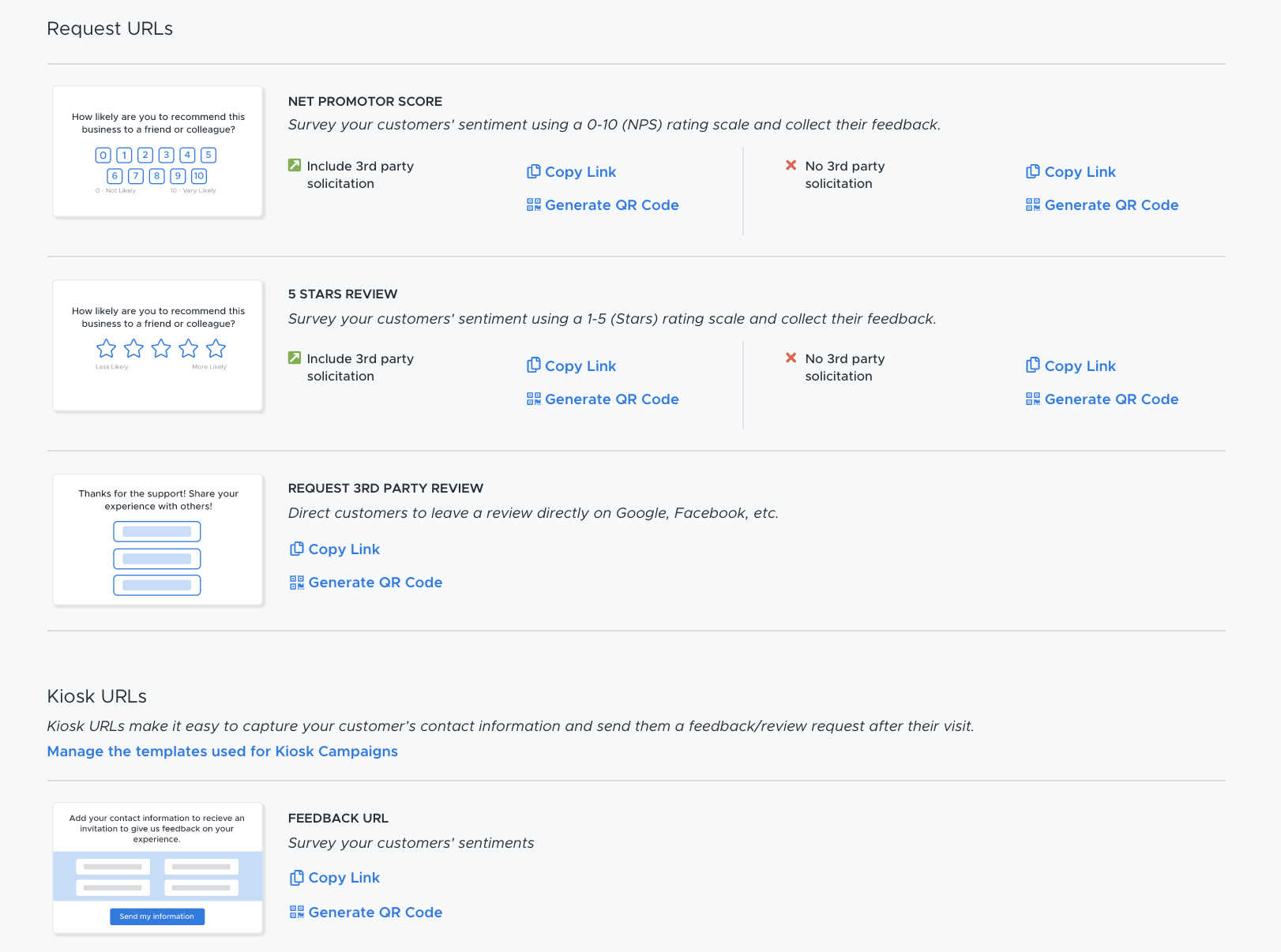This screenshot has width=1281, height=952.
Task: Click the QR code icon in Request 3rd Party Review
Action: point(297,582)
